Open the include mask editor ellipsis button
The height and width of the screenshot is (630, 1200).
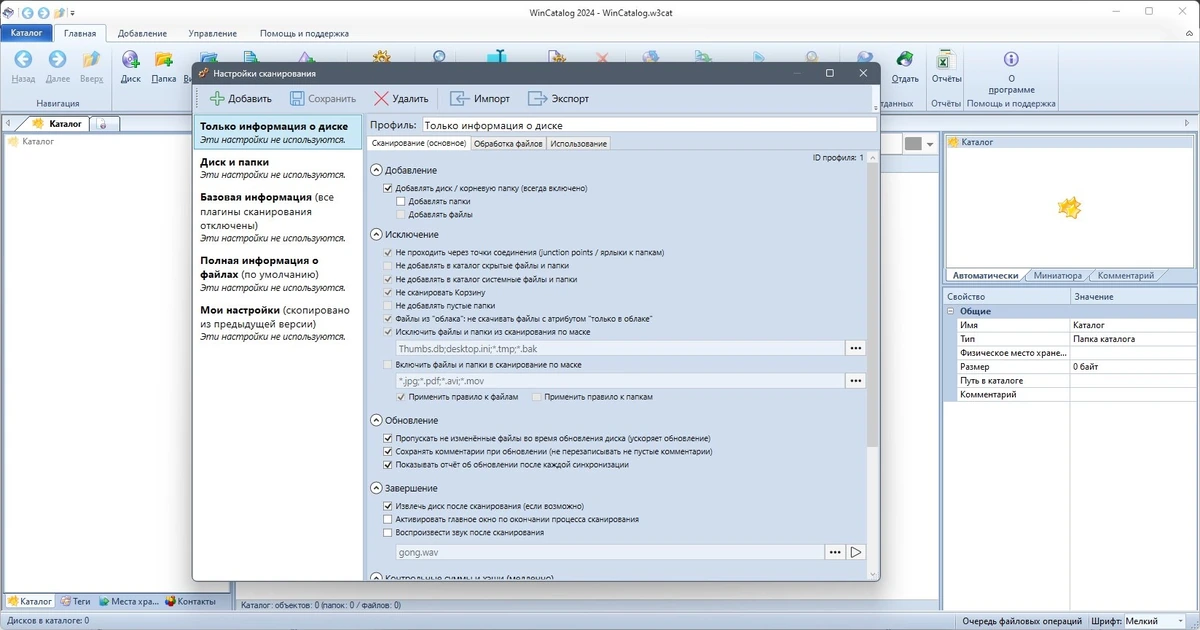(855, 381)
